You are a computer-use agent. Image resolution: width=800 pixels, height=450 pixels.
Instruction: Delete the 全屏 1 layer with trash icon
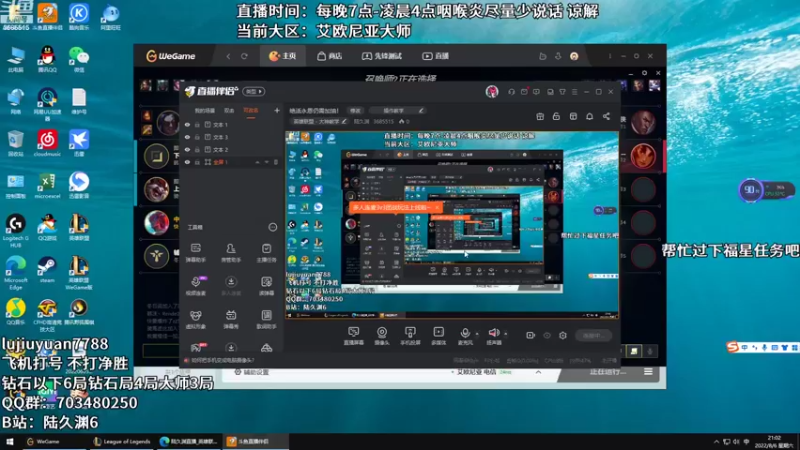276,162
